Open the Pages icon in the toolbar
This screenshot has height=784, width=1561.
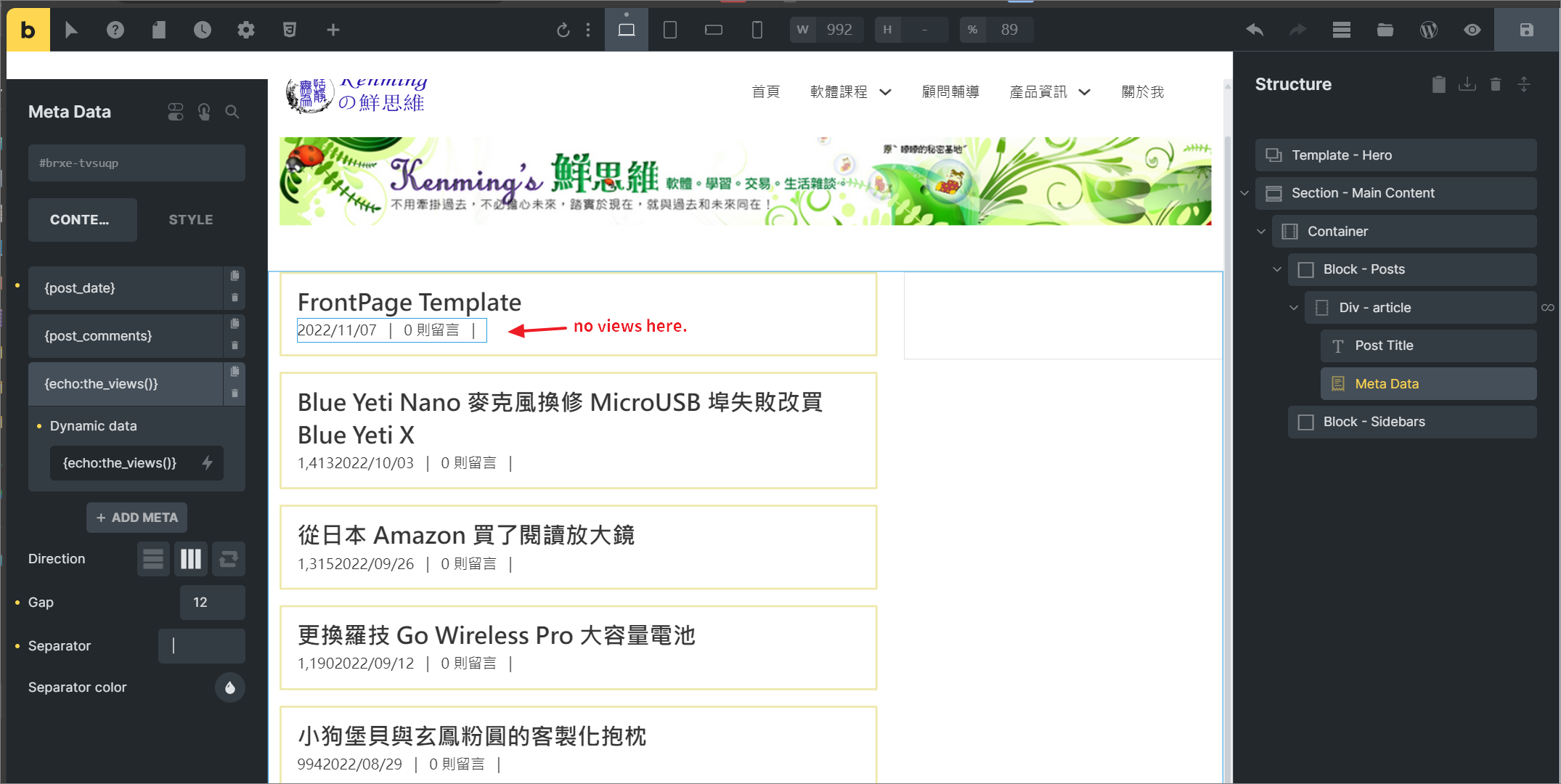click(159, 30)
